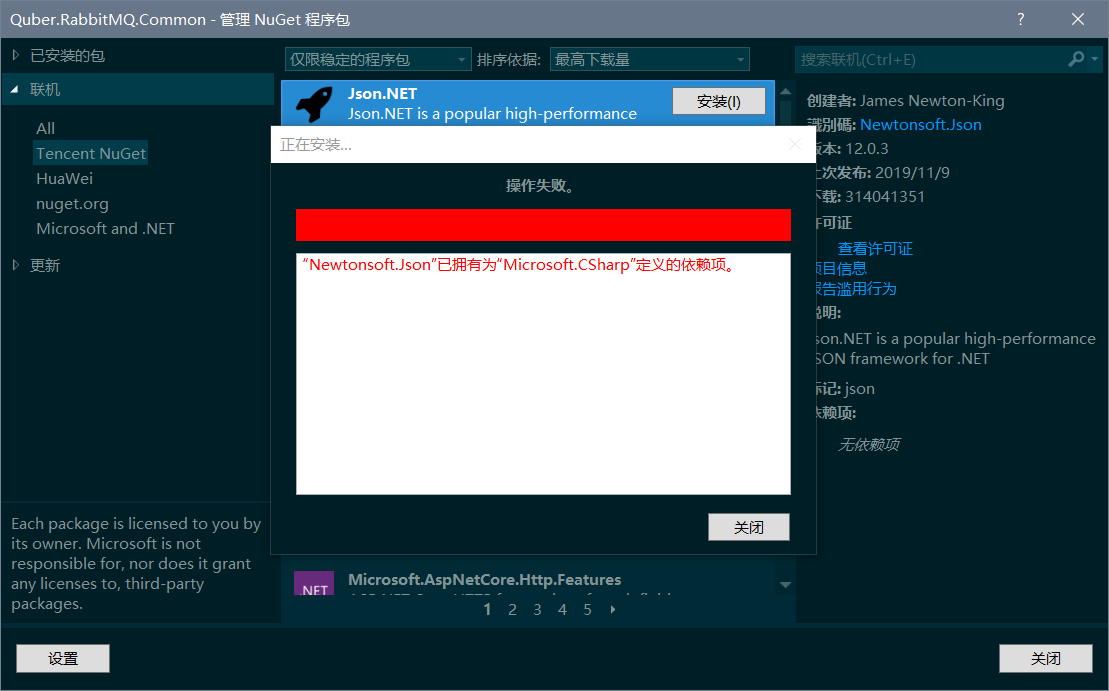Select the Tencent NuGet source

pos(91,153)
